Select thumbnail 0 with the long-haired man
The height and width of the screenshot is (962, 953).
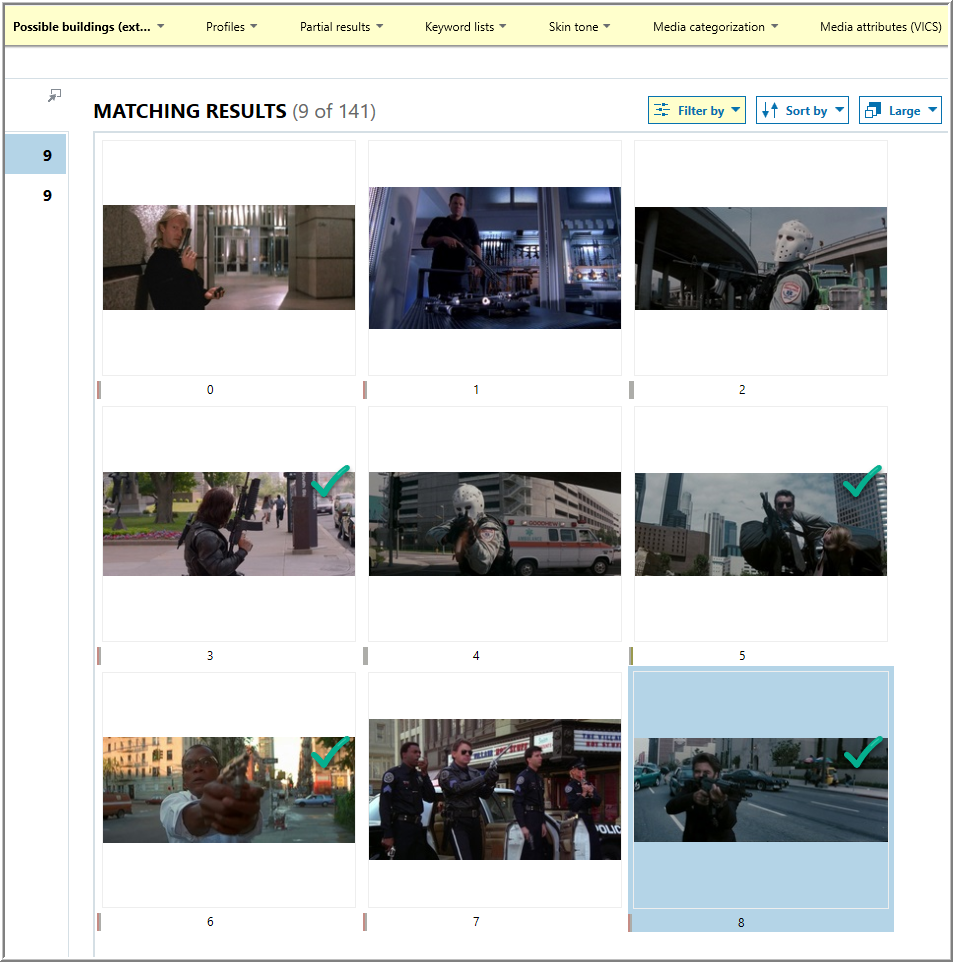point(228,257)
